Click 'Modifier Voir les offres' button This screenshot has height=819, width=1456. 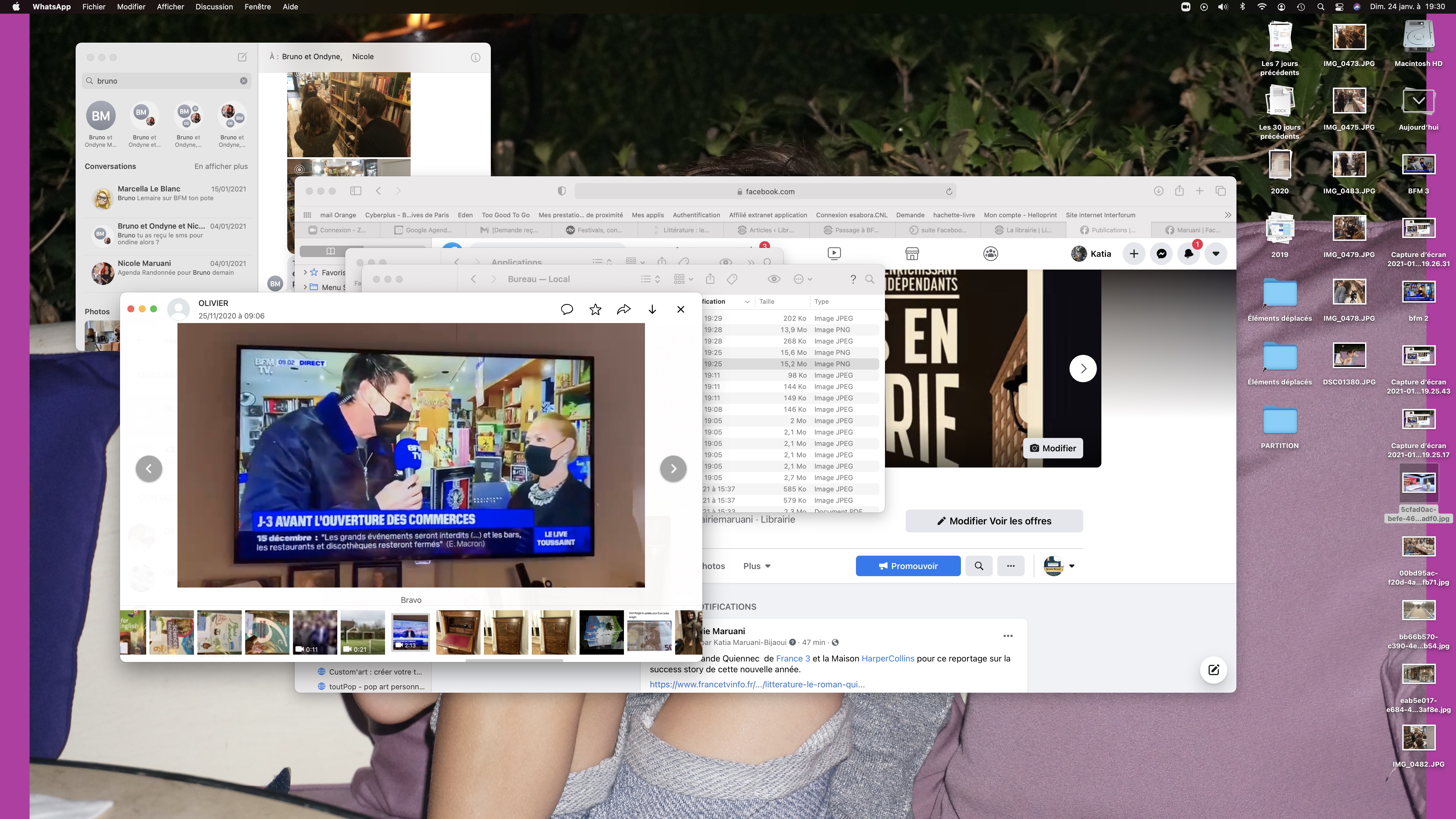point(994,521)
